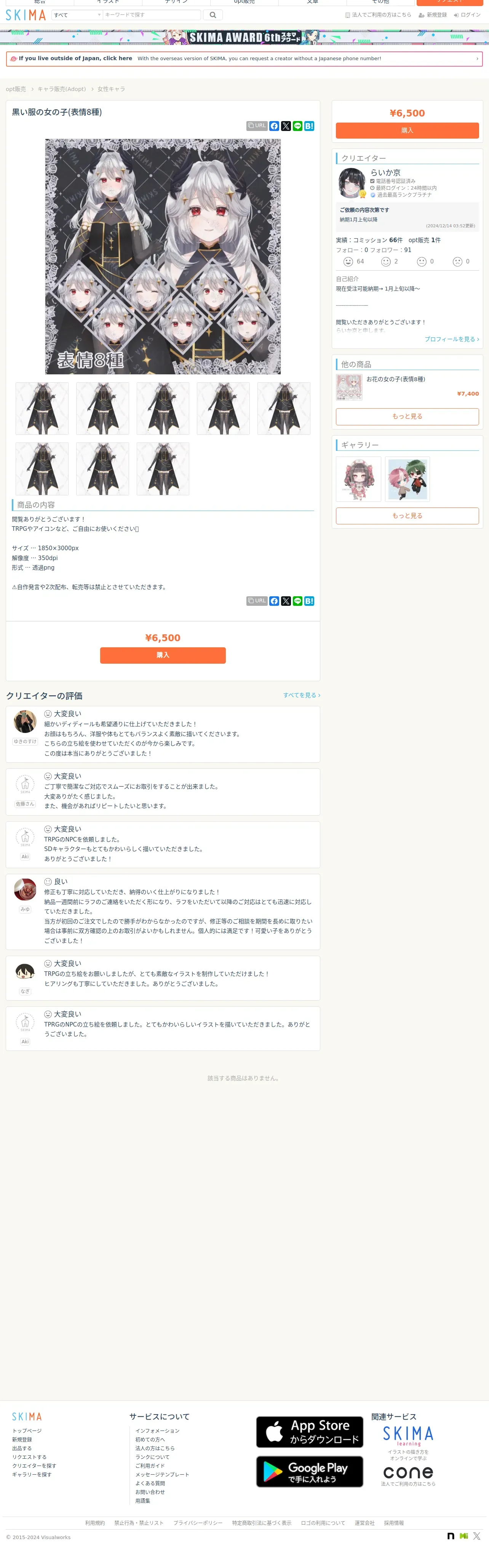Click 新規登録 in the header

point(432,15)
